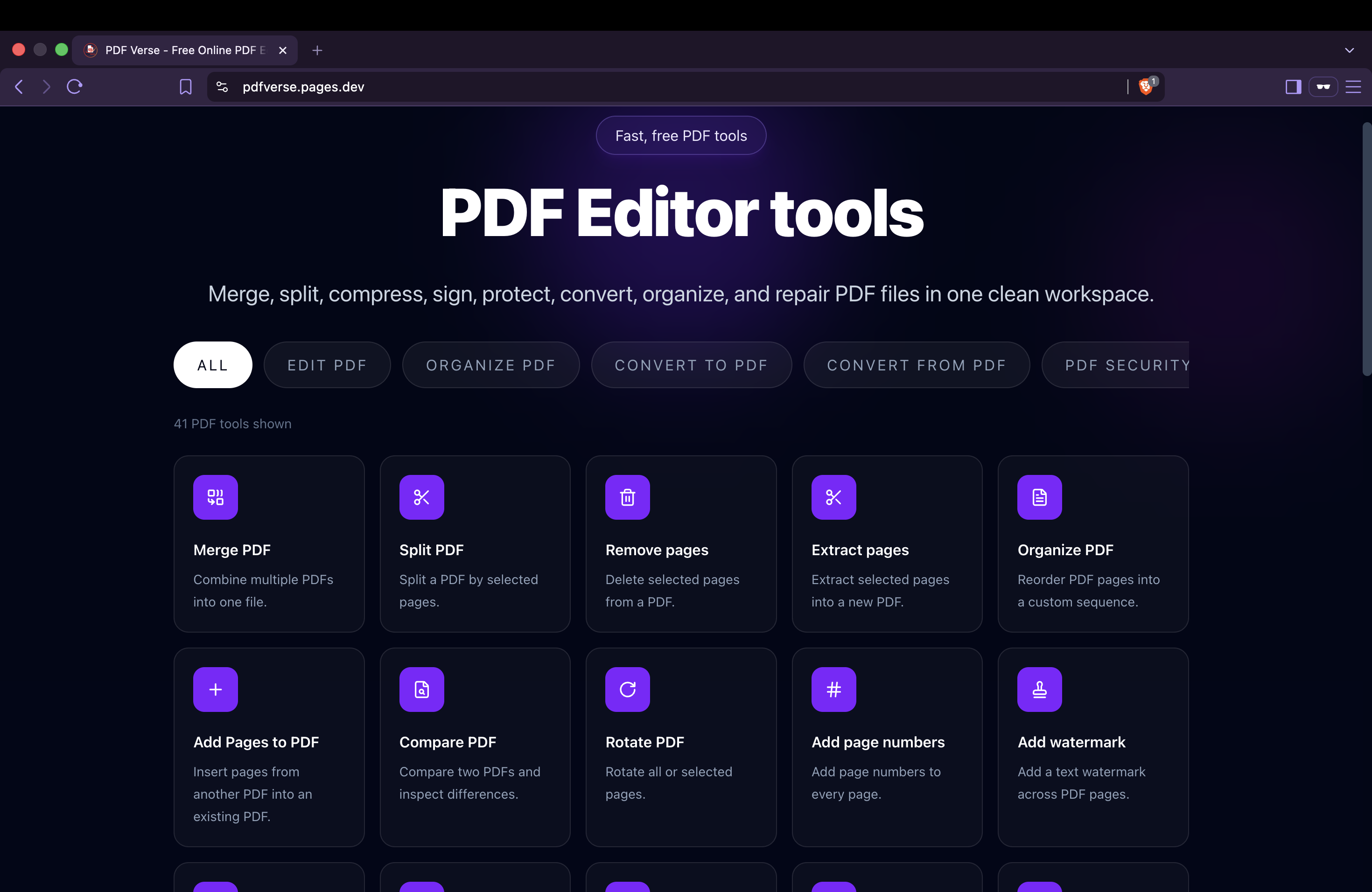Click the 'Merge, split, compress, sign' subtitle text
Screen dimensions: 1372x892
tap(681, 294)
